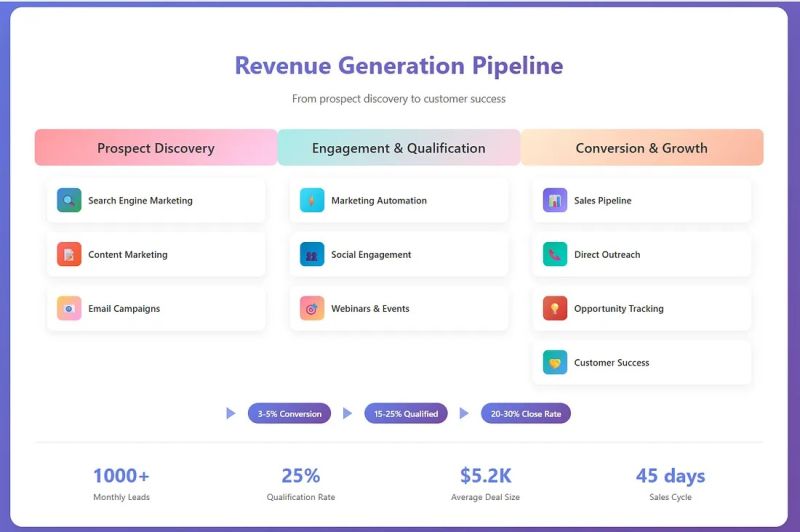Screen dimensions: 800x532
Task: Click the Customer Success heart icon
Action: click(x=555, y=363)
